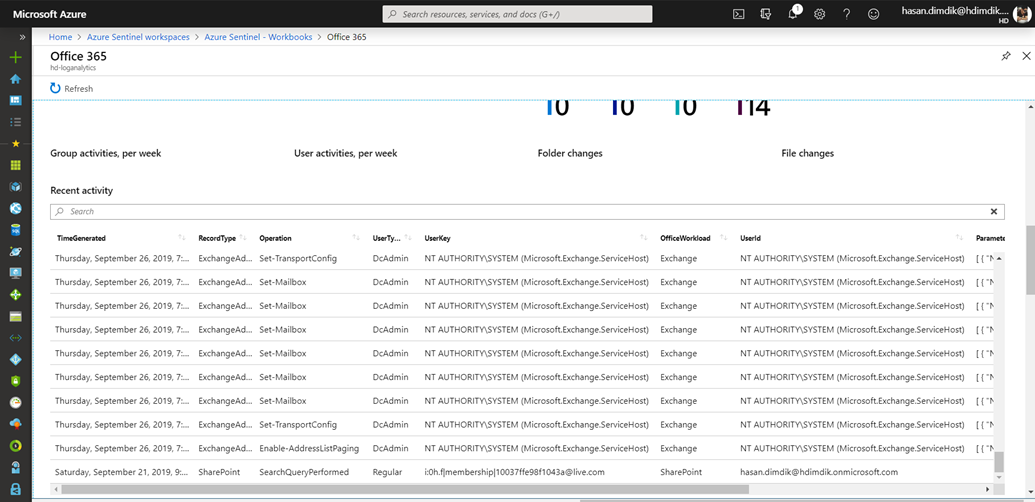
Task: Open Virtual networks arrows icon in sidebar
Action: click(16, 338)
